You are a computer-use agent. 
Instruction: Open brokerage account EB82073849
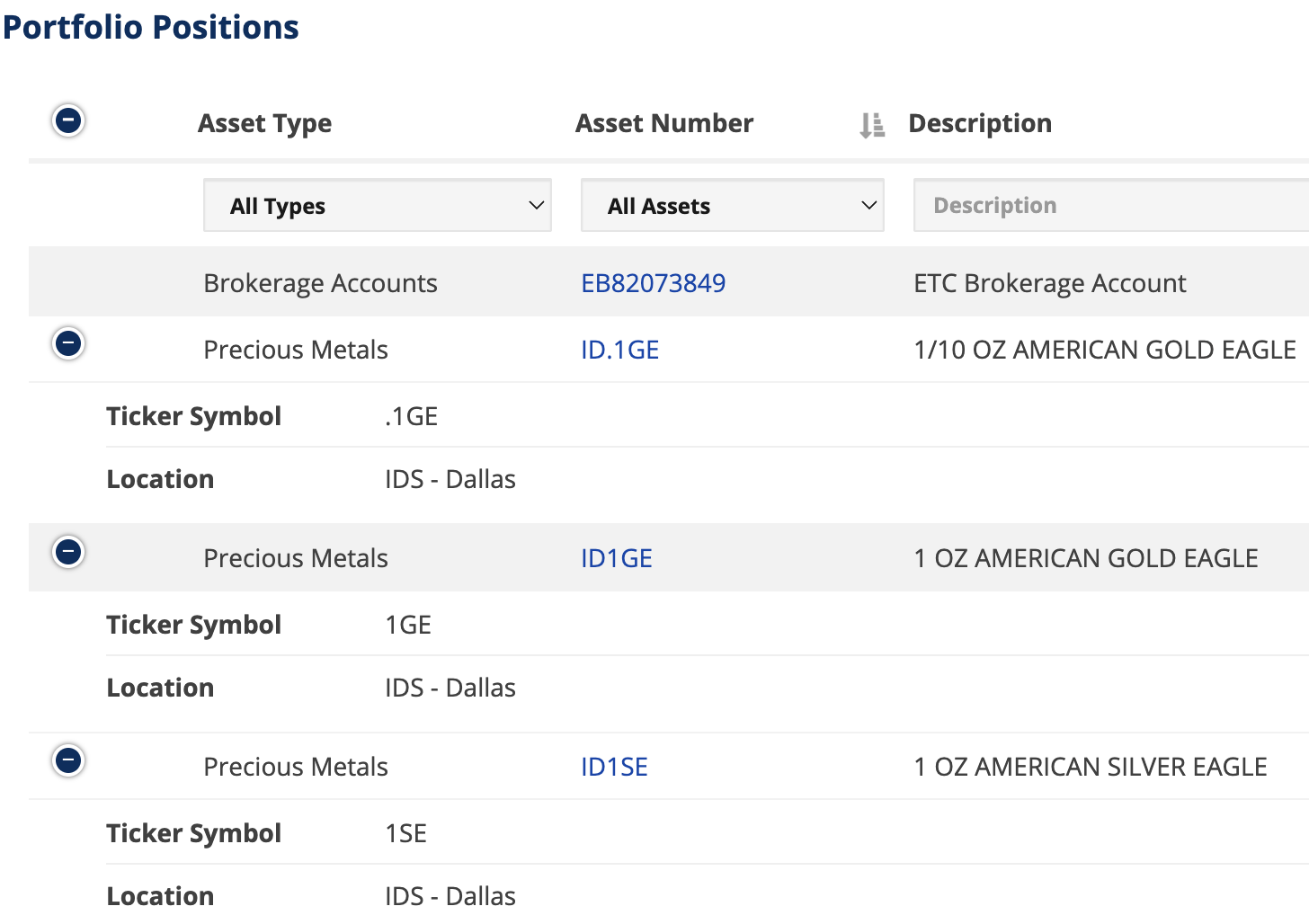click(654, 282)
